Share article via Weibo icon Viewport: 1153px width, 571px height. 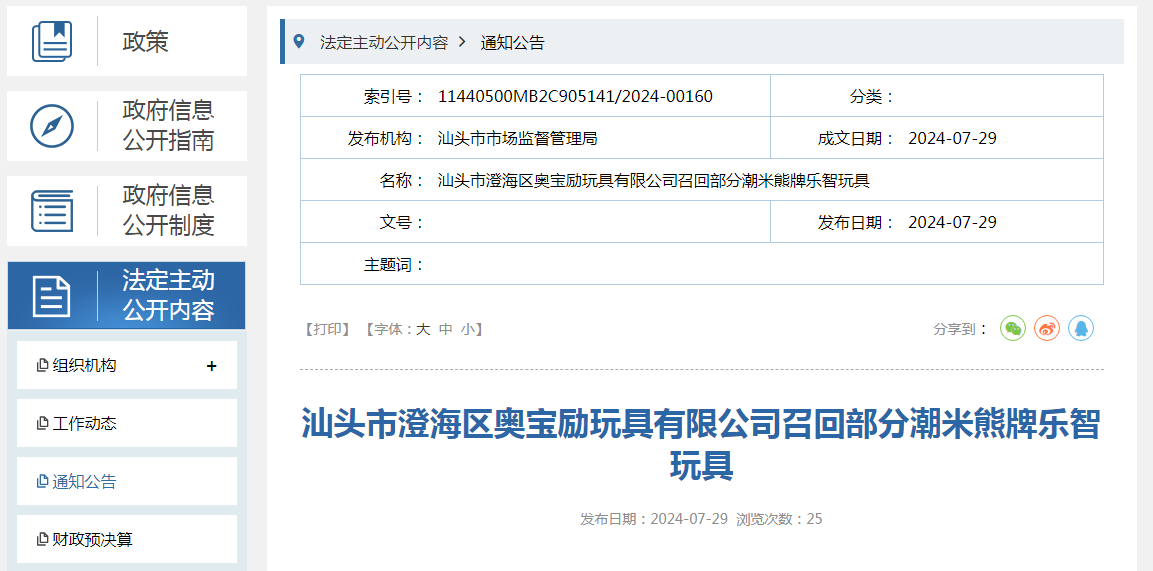coord(1047,329)
